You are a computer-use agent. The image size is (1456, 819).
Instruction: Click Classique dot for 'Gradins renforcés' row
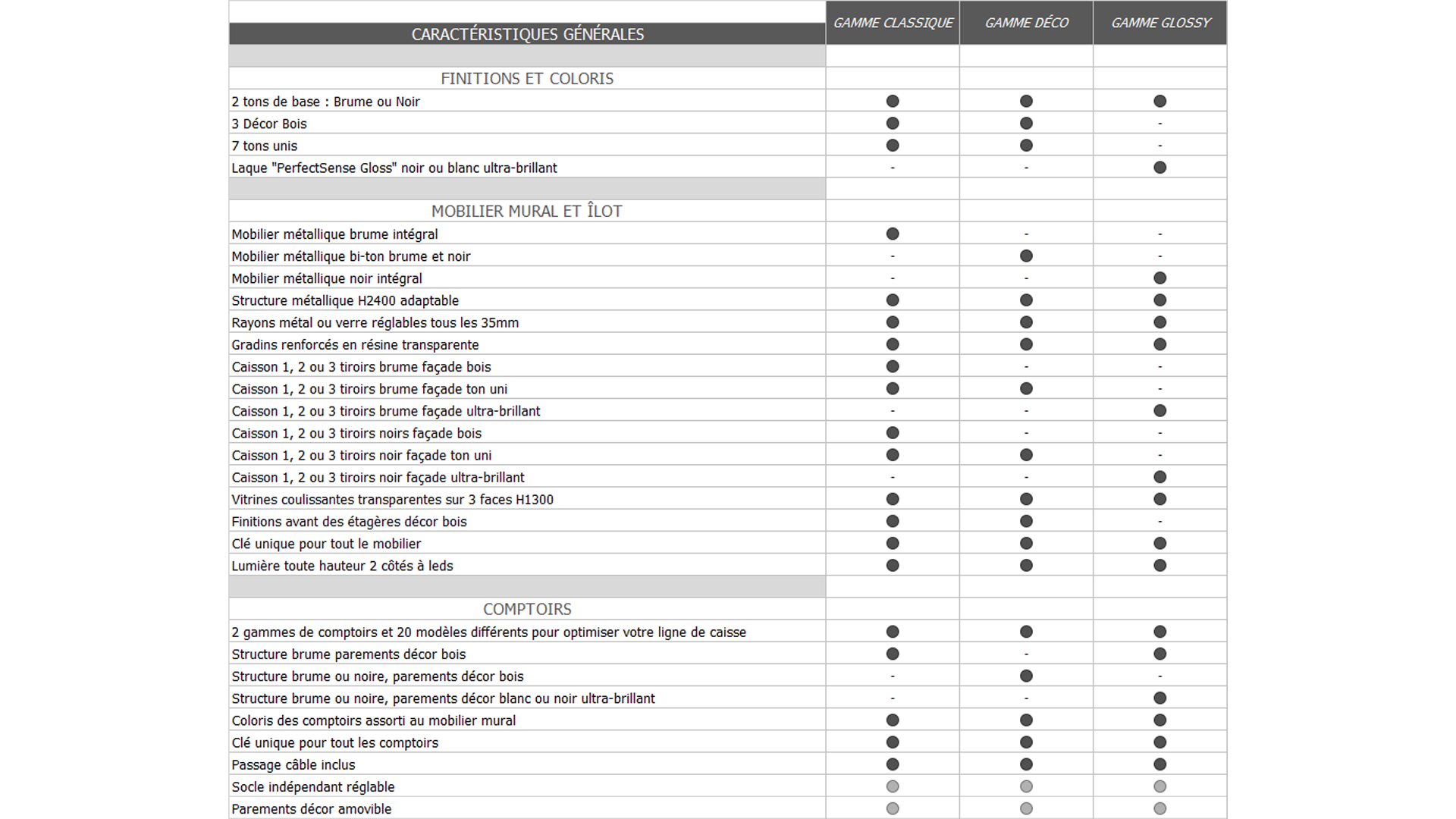893,344
